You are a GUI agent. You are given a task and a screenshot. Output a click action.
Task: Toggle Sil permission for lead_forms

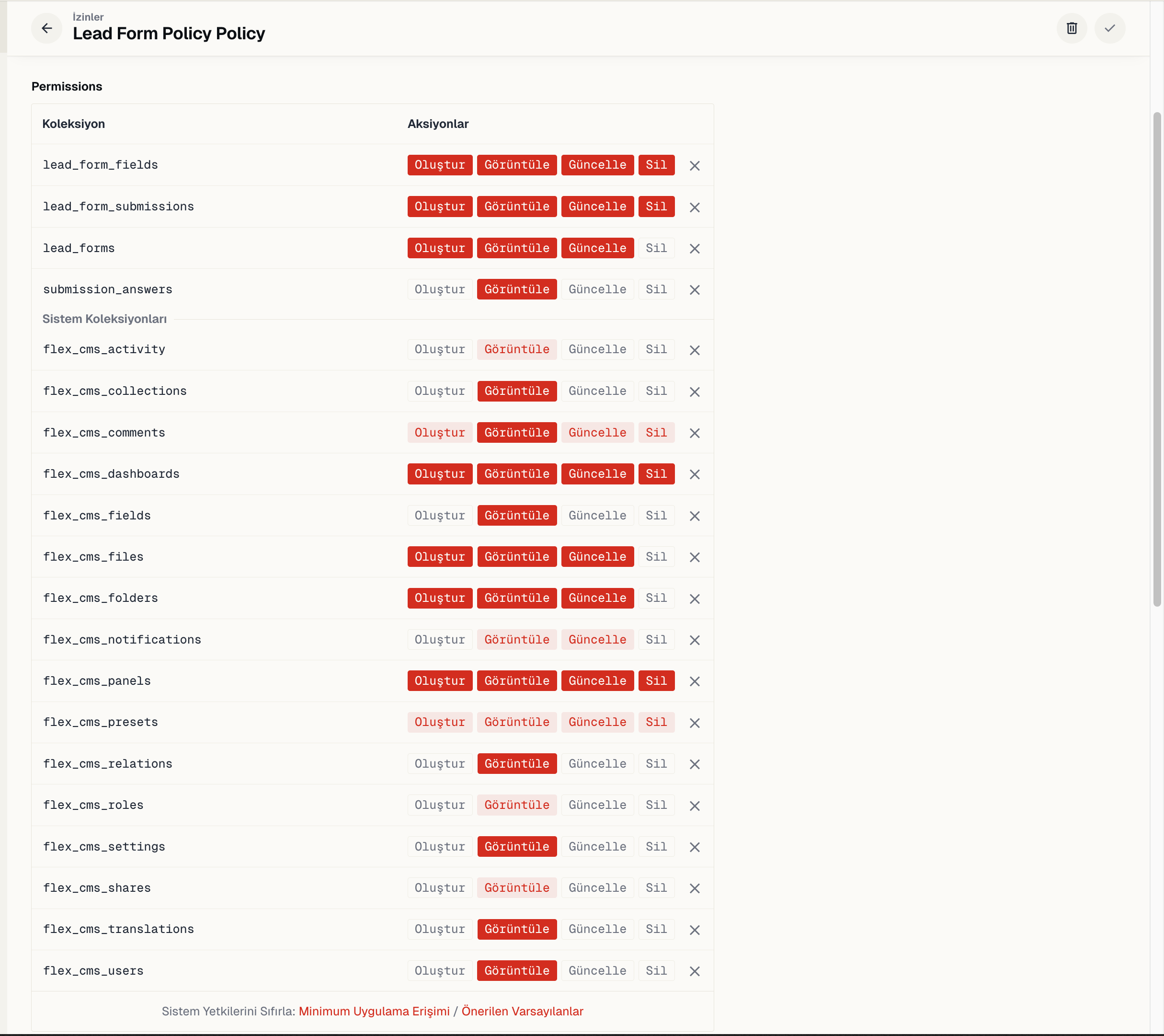656,248
